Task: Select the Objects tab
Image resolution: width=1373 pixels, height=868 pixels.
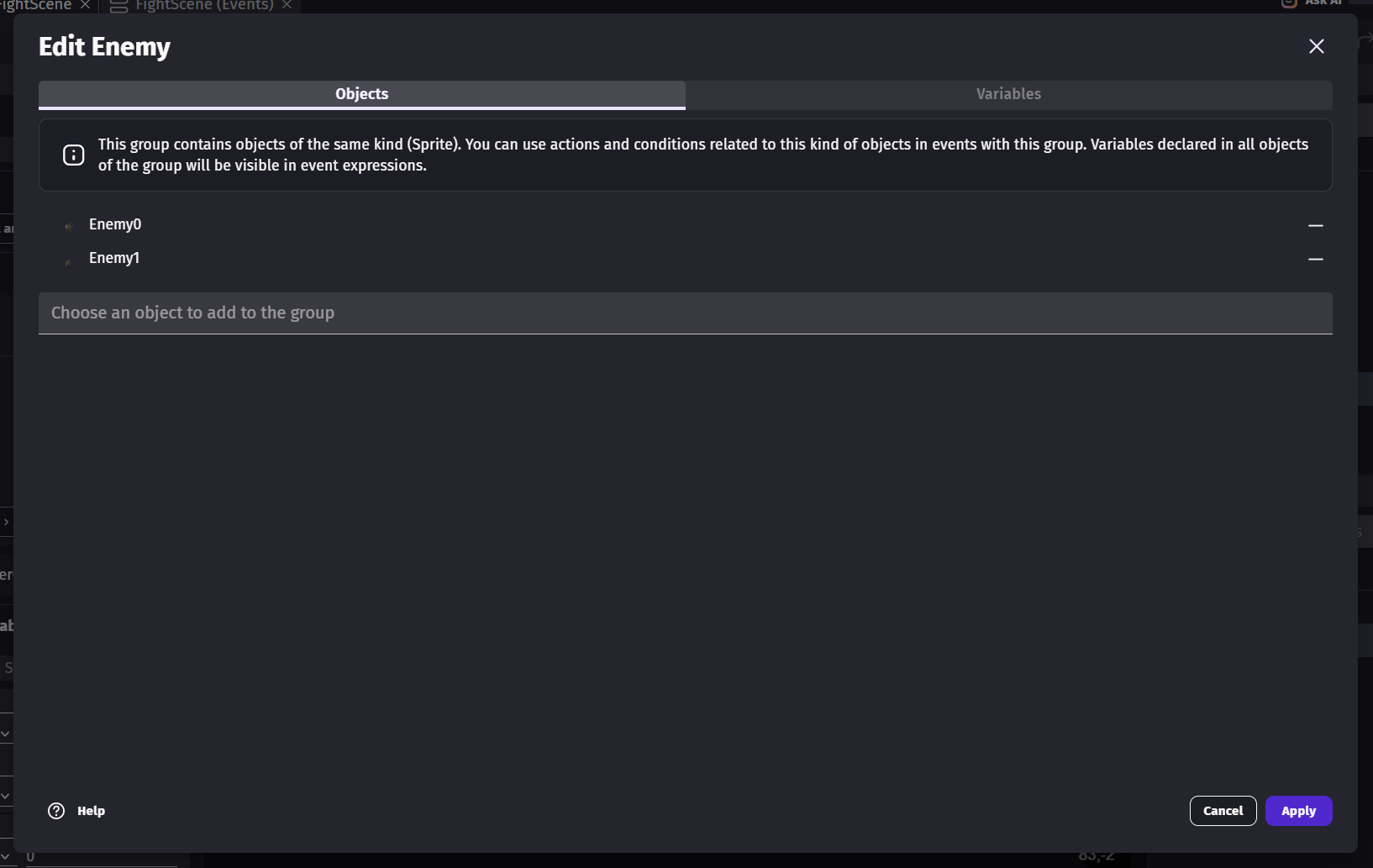Action: point(361,94)
